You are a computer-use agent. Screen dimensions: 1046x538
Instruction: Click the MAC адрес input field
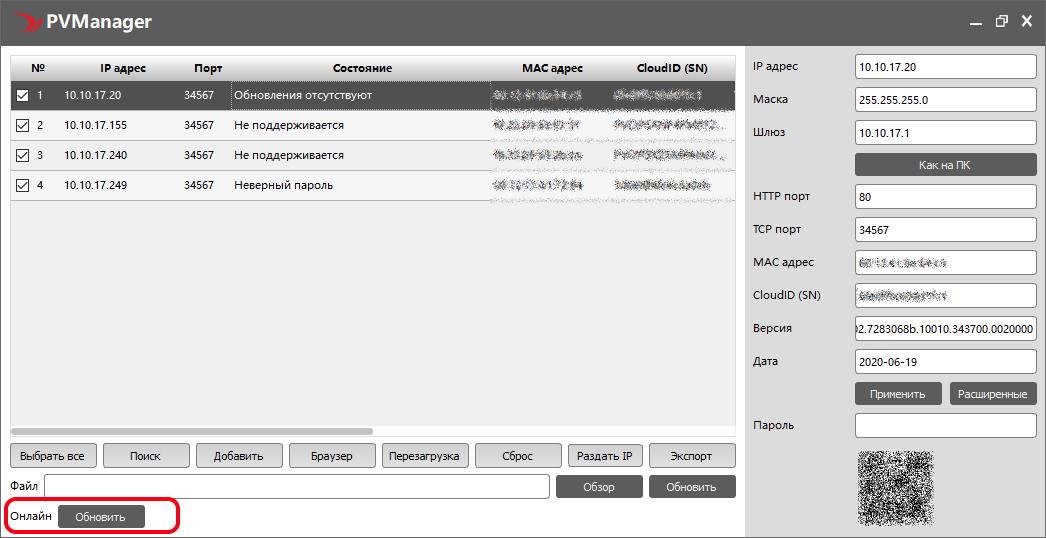[945, 262]
